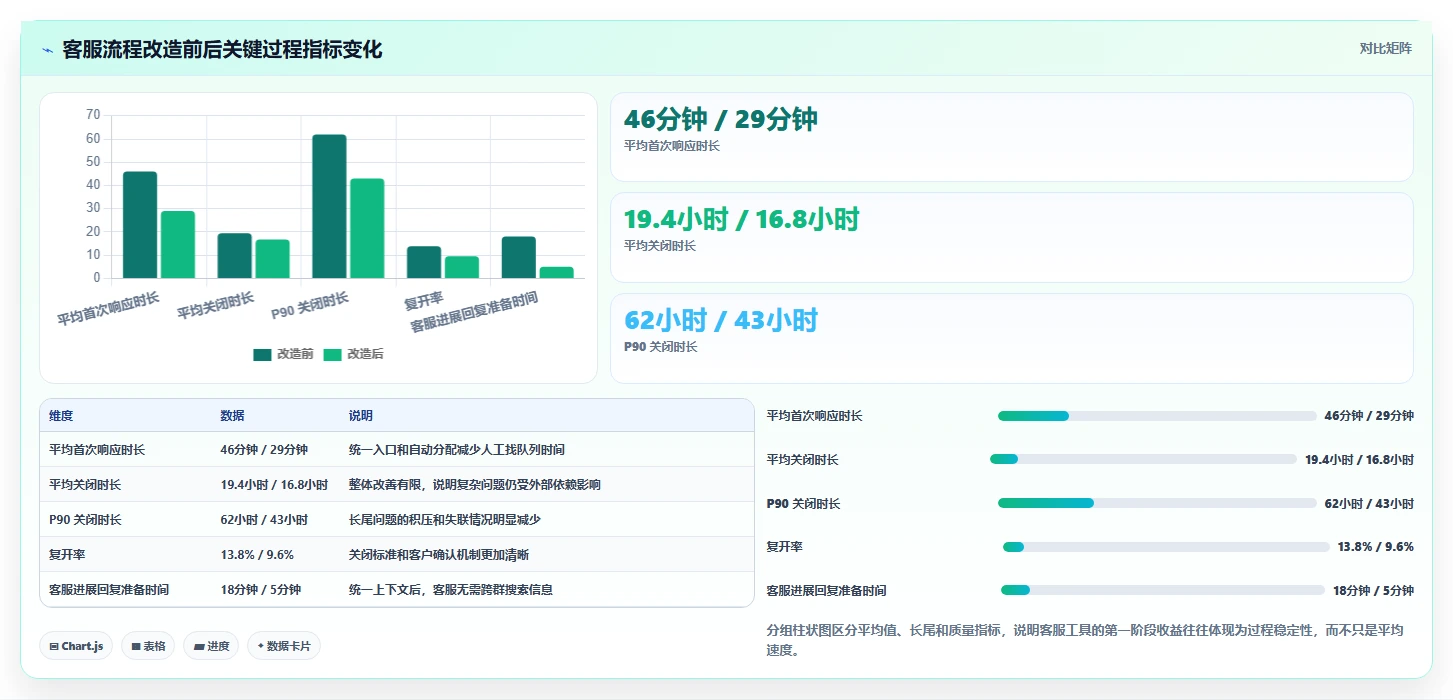This screenshot has width=1453, height=700.
Task: Click 整体改善有限 description in table
Action: pos(475,485)
